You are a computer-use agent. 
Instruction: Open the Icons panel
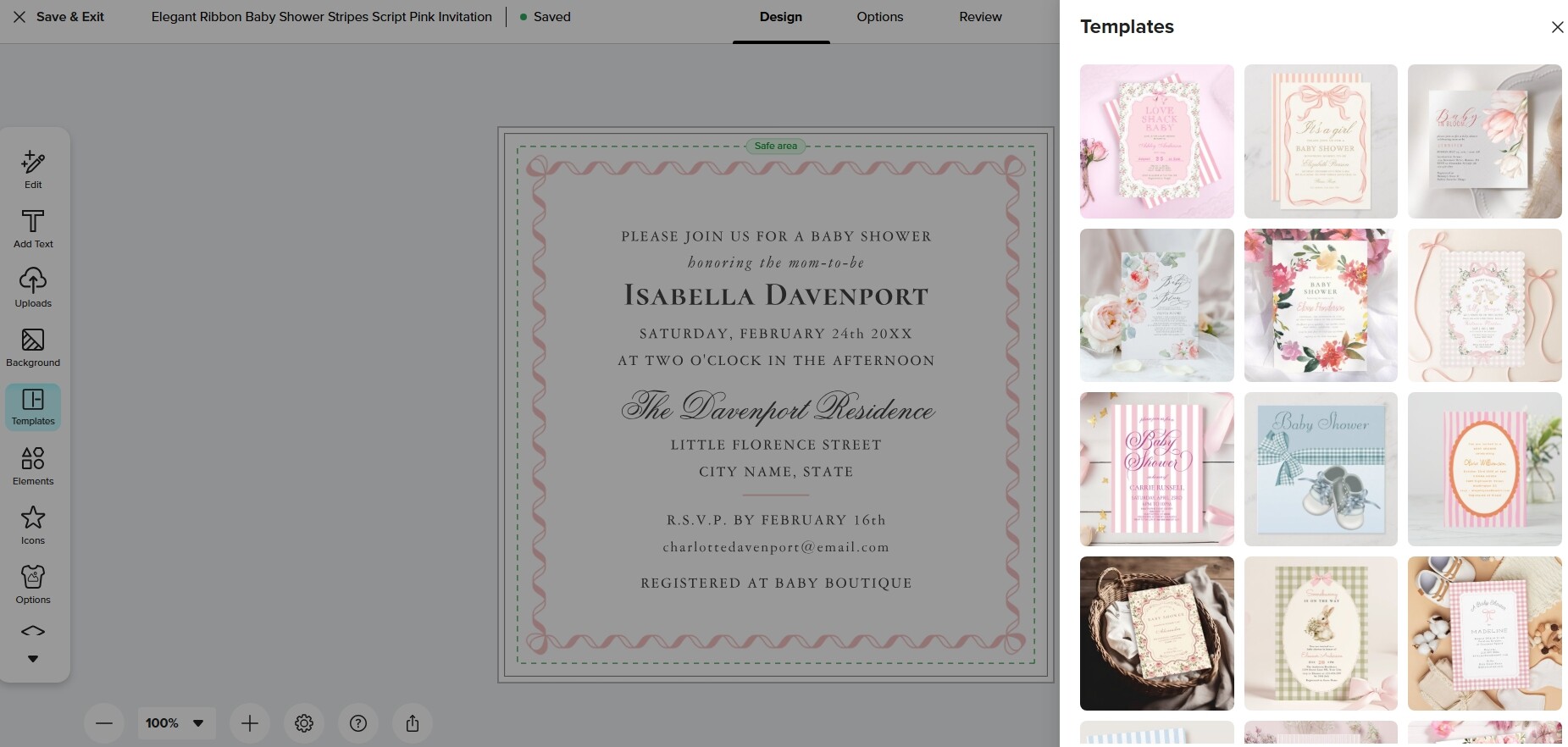[x=33, y=525]
